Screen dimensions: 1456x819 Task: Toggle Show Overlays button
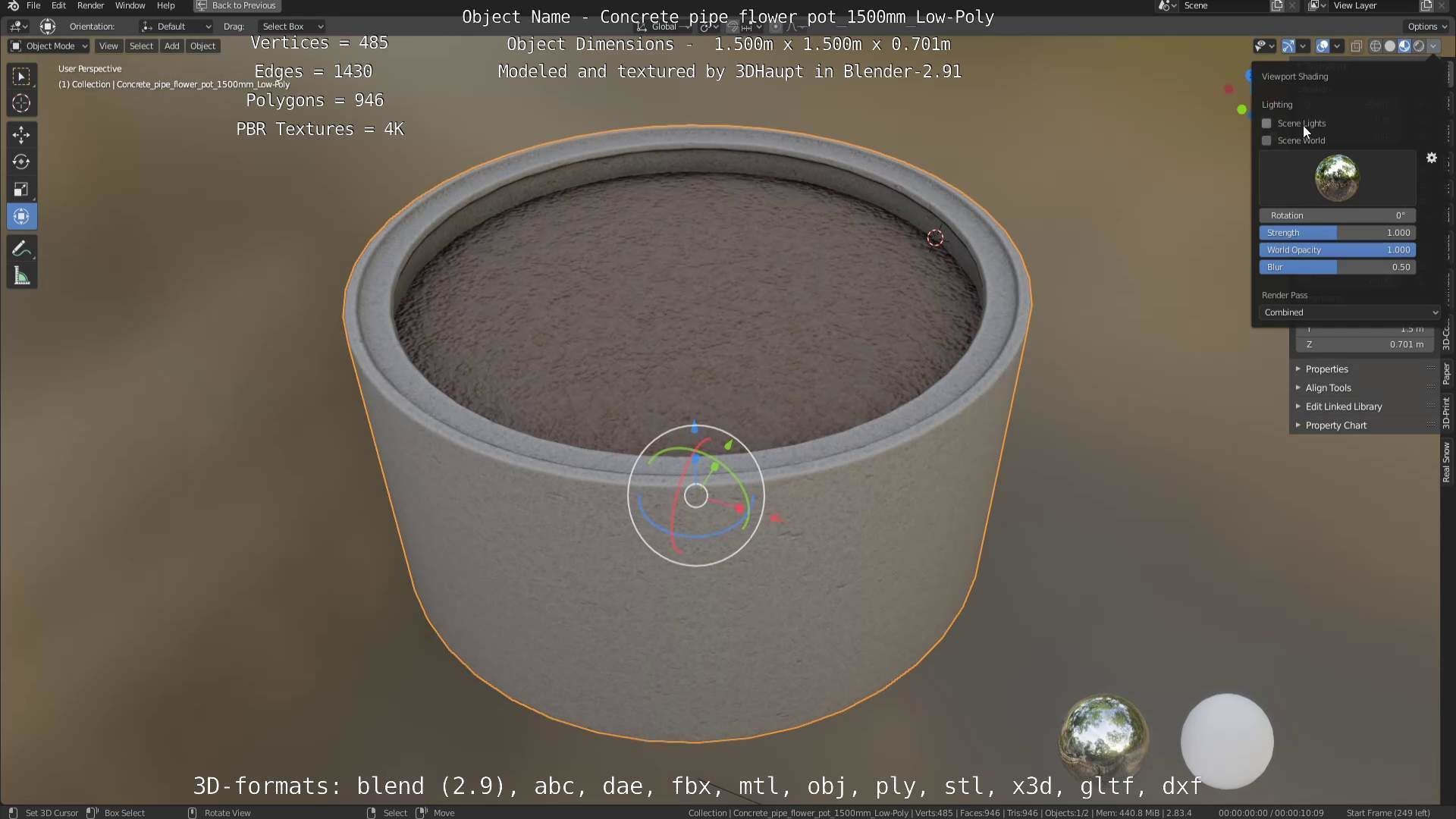click(1323, 46)
